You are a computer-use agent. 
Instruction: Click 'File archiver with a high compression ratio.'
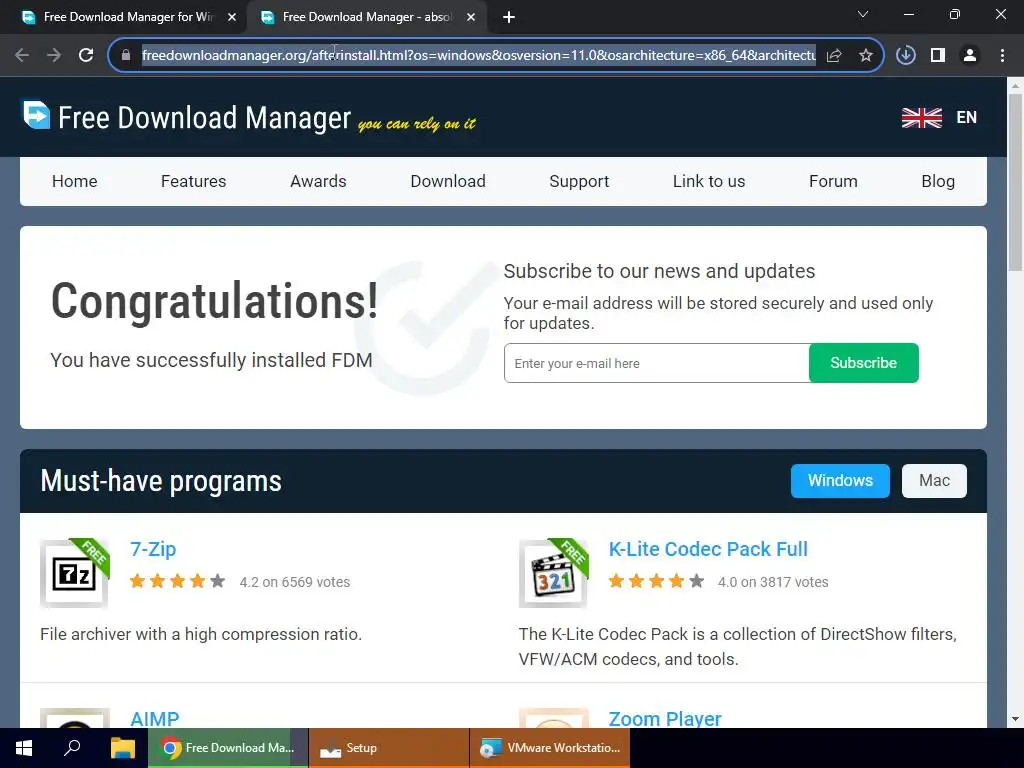[x=201, y=634]
